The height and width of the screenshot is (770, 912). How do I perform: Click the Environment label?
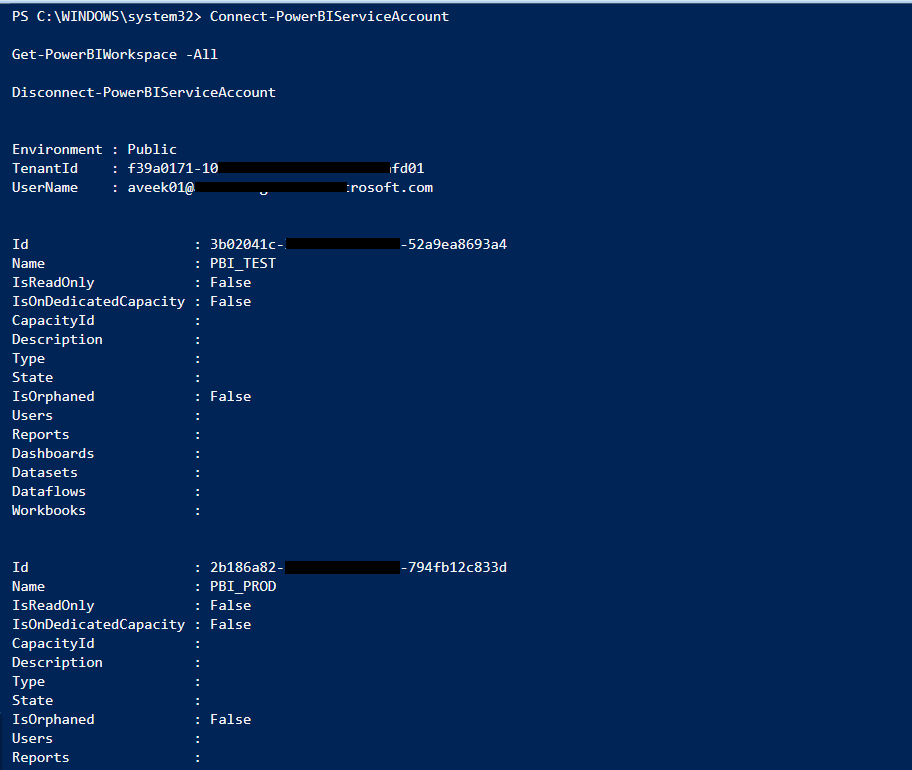pos(57,149)
